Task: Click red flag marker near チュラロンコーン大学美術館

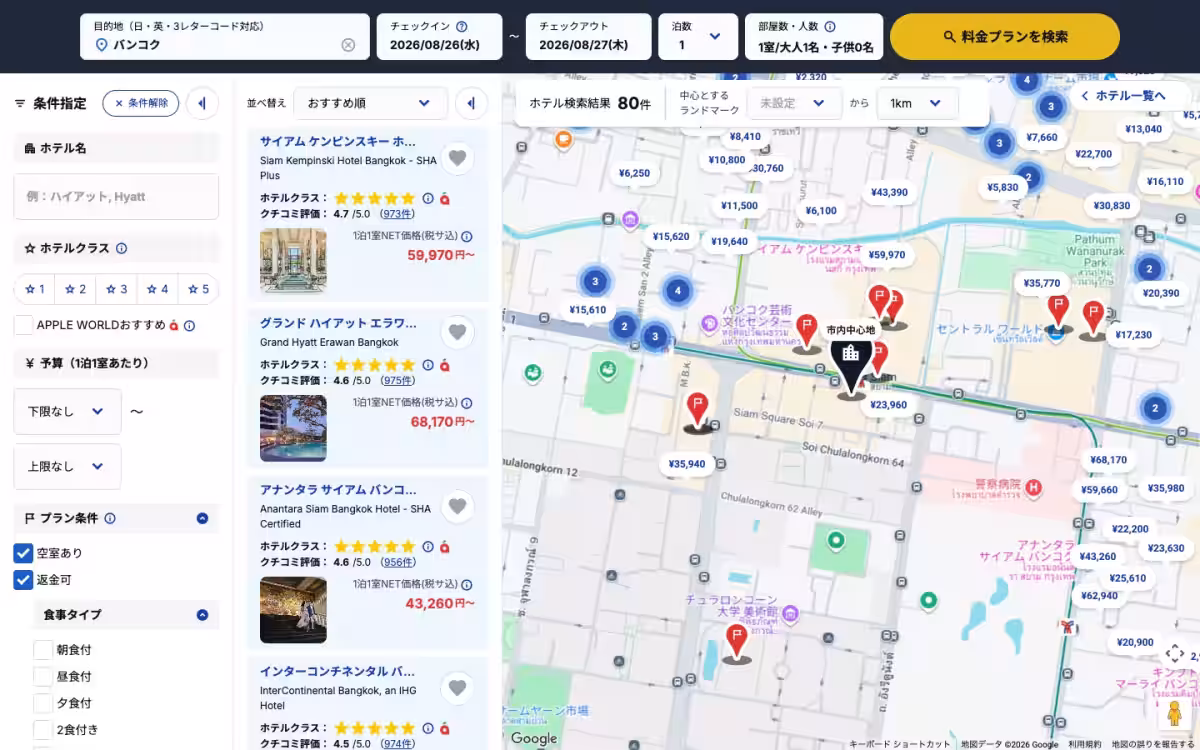Action: coord(738,642)
